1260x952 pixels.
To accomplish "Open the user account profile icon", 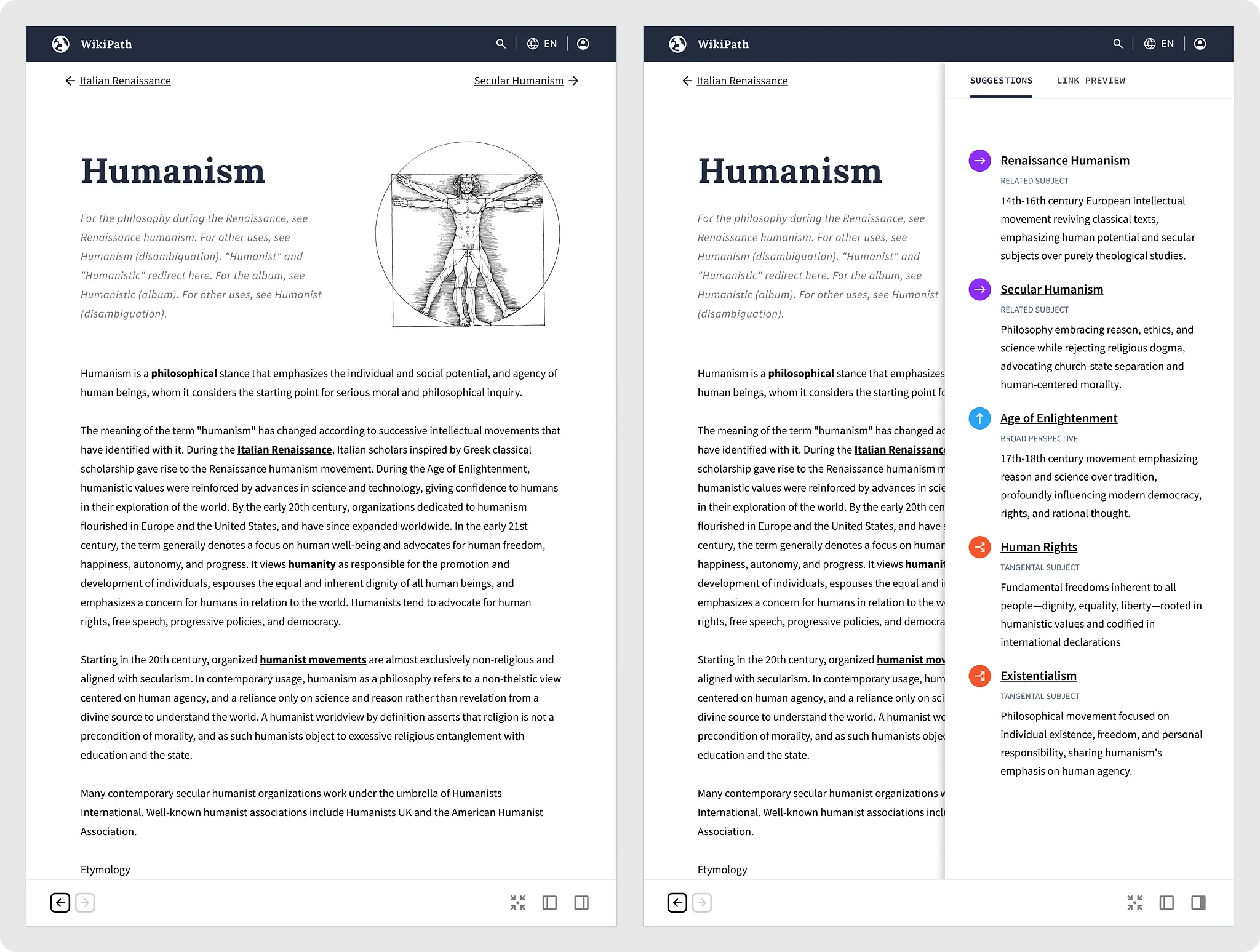I will click(x=583, y=44).
